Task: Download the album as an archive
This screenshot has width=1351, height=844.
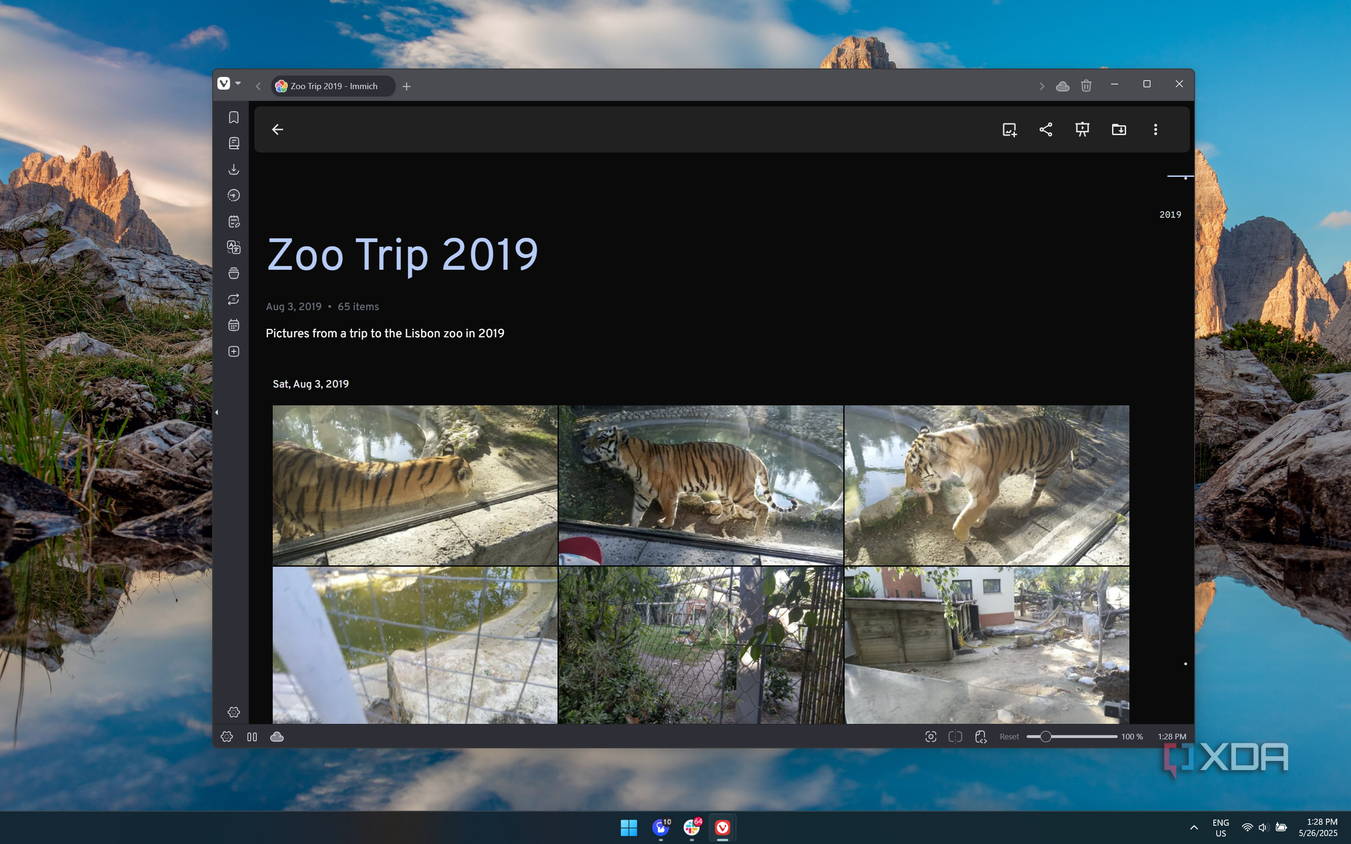Action: pyautogui.click(x=1119, y=129)
